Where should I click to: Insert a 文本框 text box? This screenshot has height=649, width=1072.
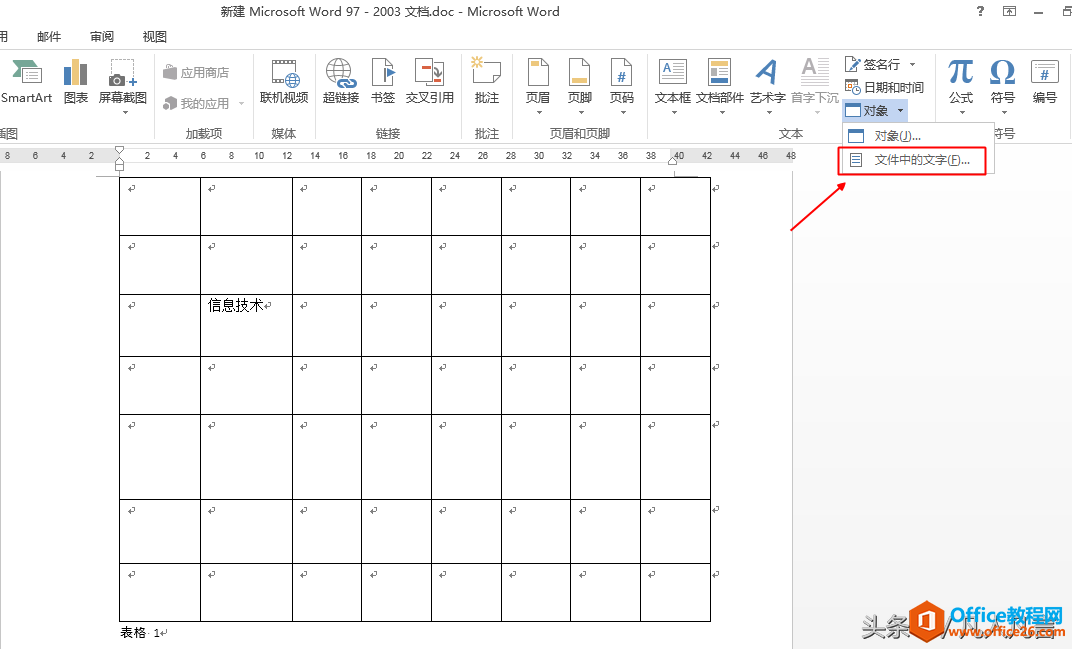(x=673, y=85)
